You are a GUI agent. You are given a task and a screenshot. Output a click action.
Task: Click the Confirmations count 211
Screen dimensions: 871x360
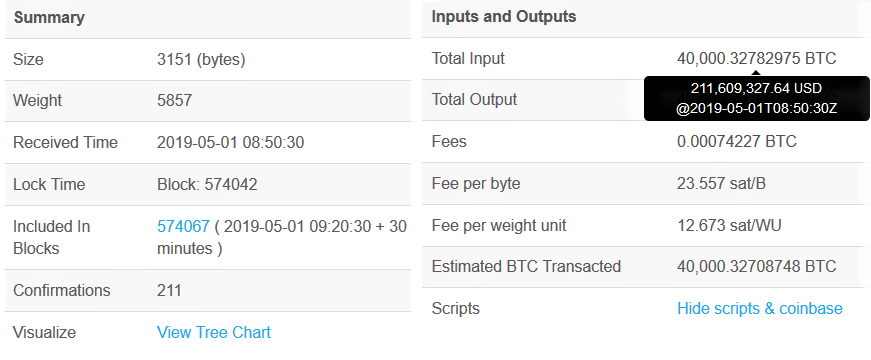(x=169, y=290)
